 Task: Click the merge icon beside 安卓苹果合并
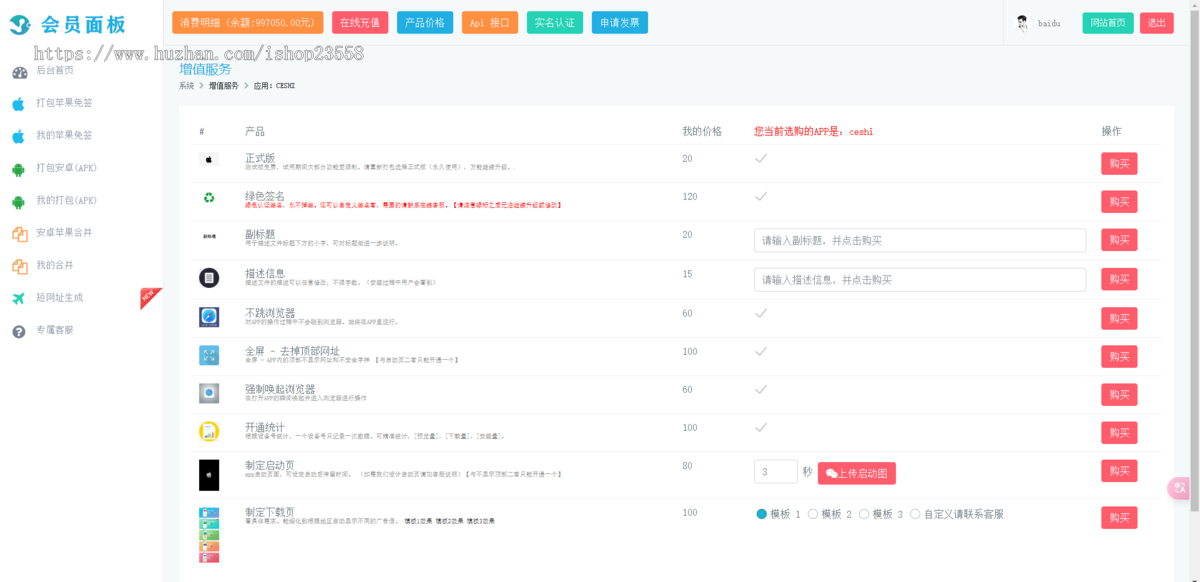[x=19, y=234]
